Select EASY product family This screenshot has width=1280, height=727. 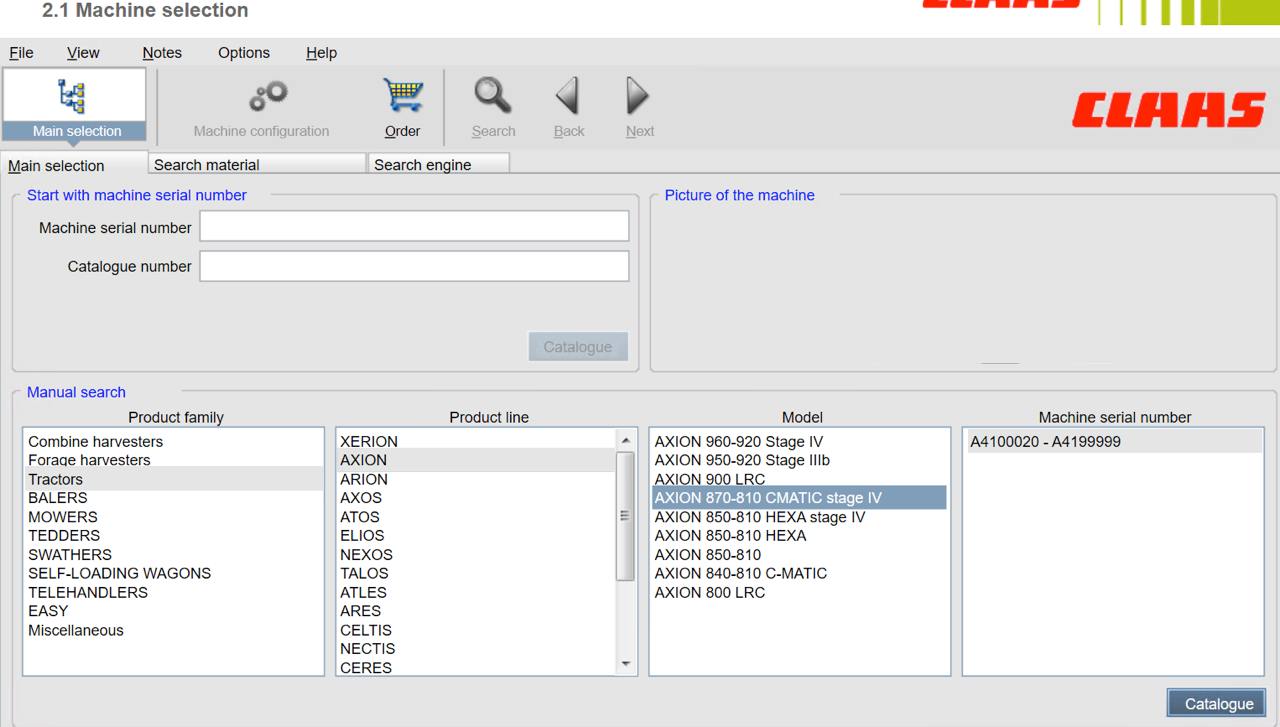click(173, 610)
